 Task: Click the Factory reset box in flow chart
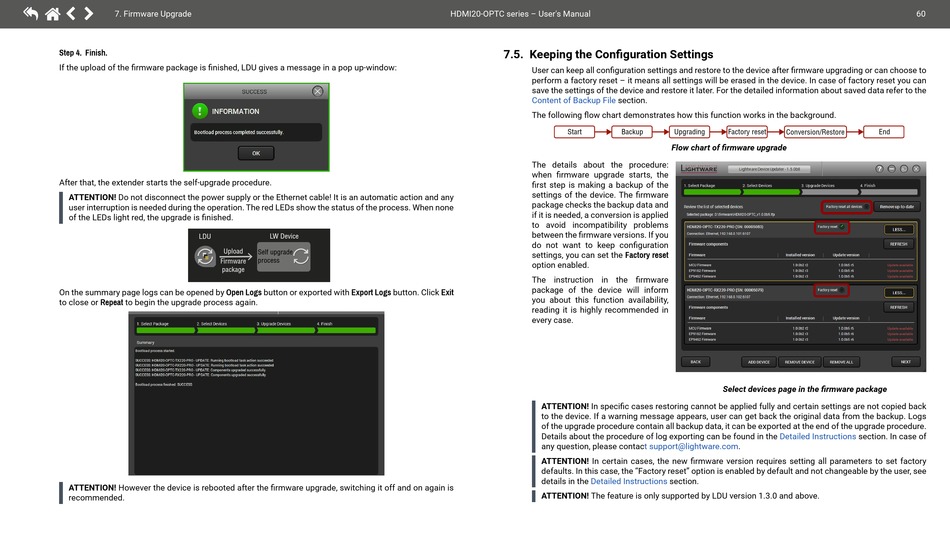click(747, 132)
